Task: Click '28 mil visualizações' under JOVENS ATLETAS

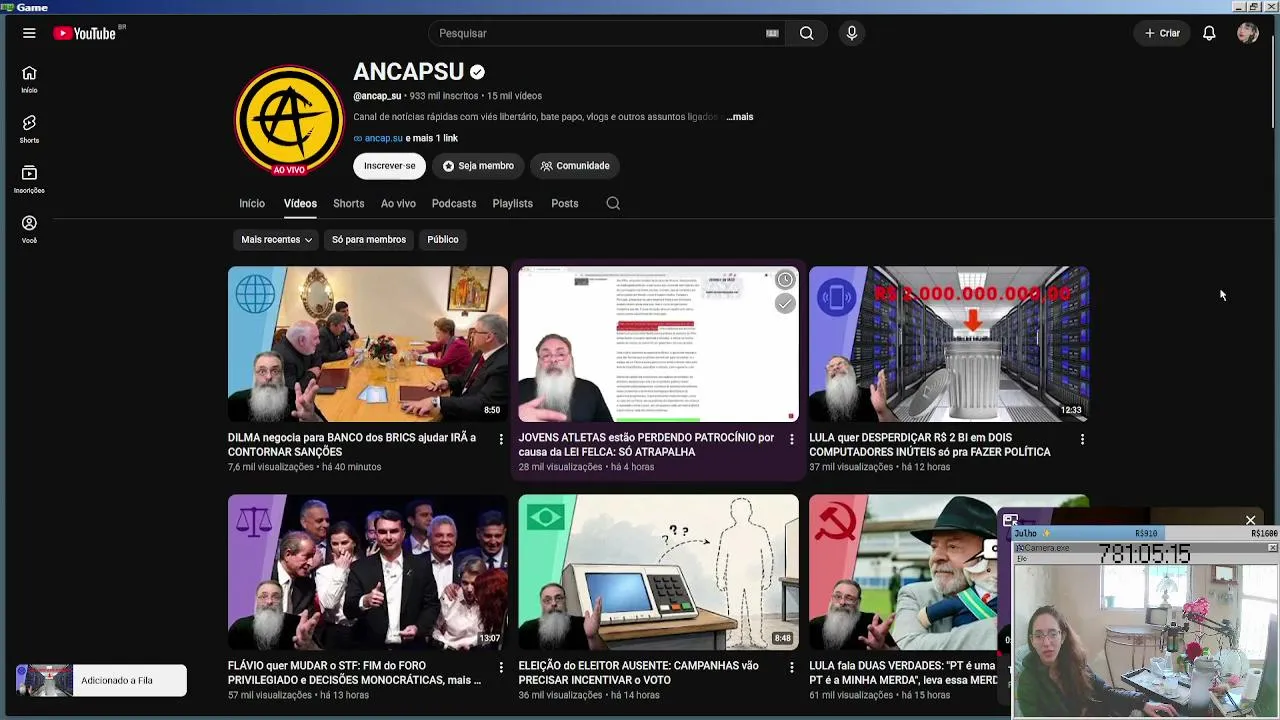Action: point(560,467)
